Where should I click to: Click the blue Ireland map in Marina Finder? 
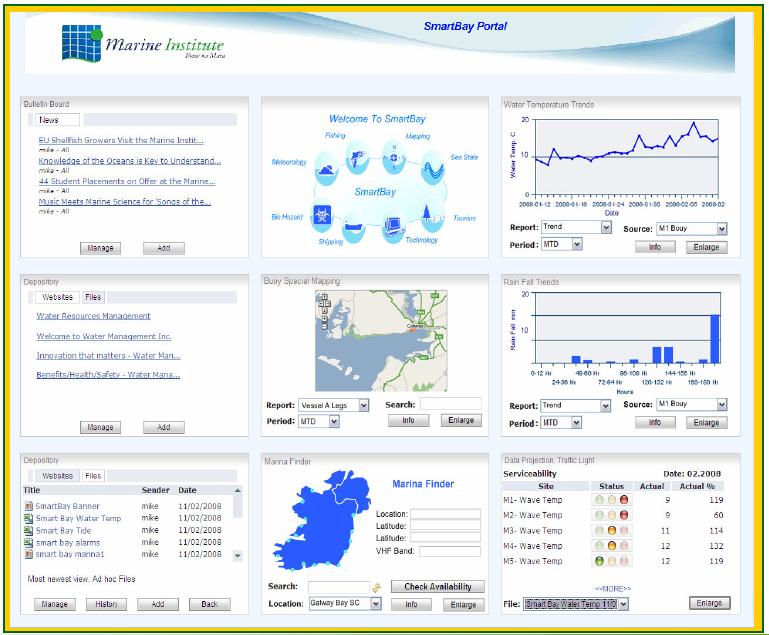pyautogui.click(x=321, y=520)
